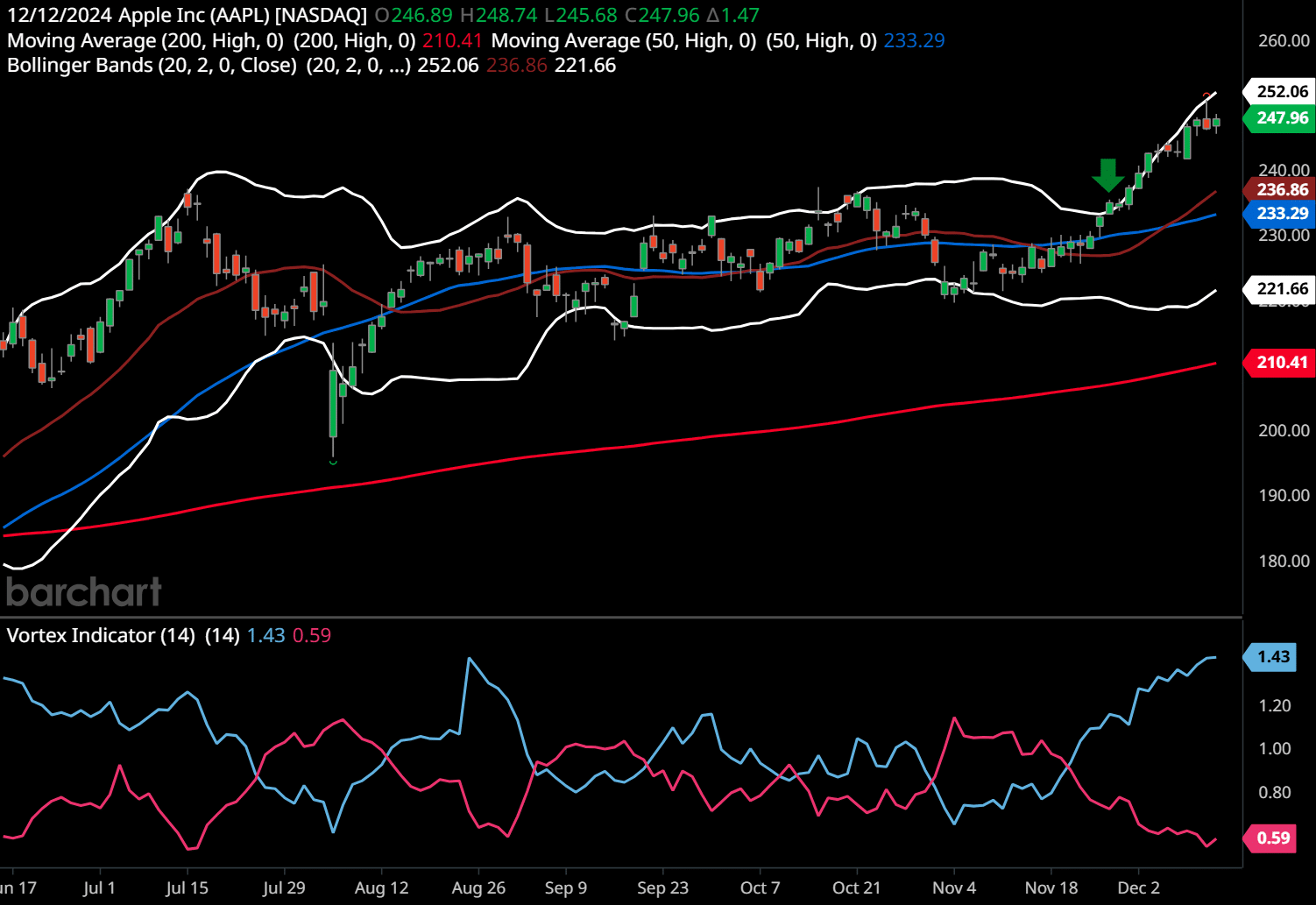Click the "Oct 21" date axis label

pos(856,887)
